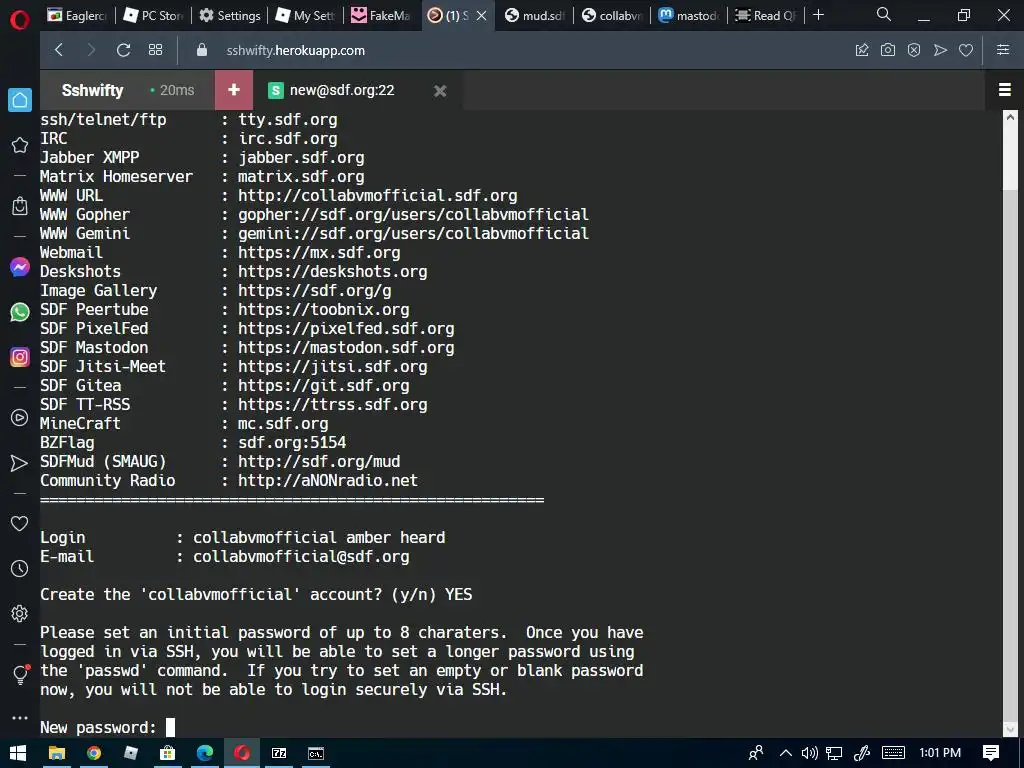Switch to the FakeMa tab
Image resolution: width=1024 pixels, height=768 pixels.
coord(381,16)
